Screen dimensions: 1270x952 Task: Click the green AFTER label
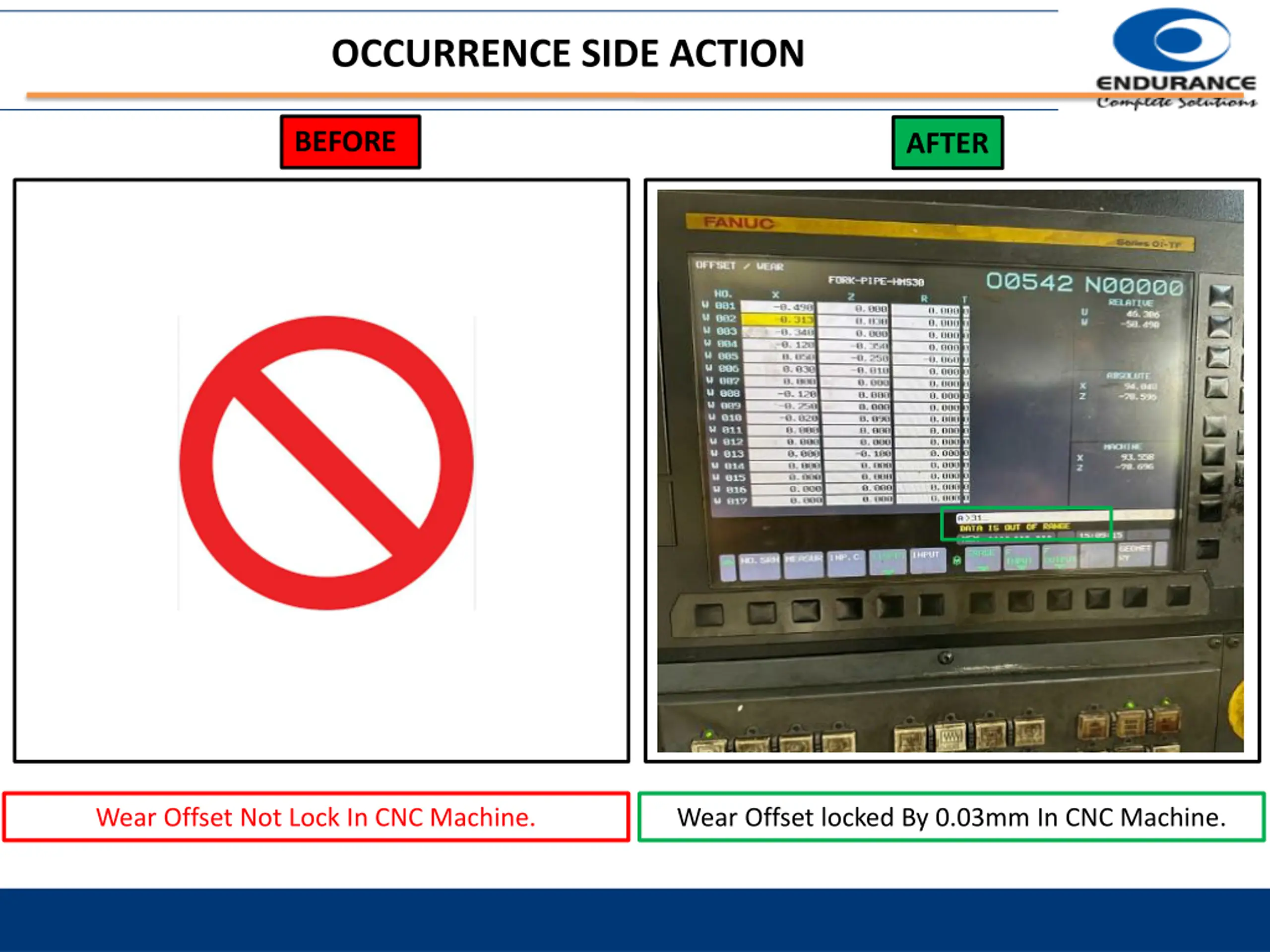pyautogui.click(x=948, y=143)
